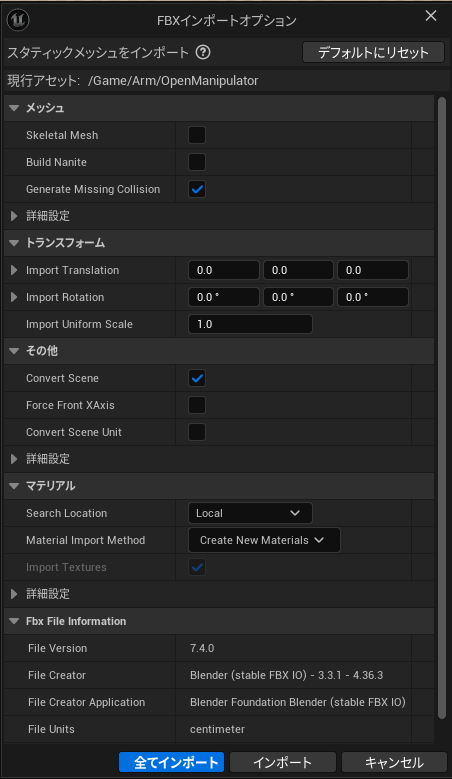Open the Search Location dropdown
The height and width of the screenshot is (779, 452).
[250, 513]
